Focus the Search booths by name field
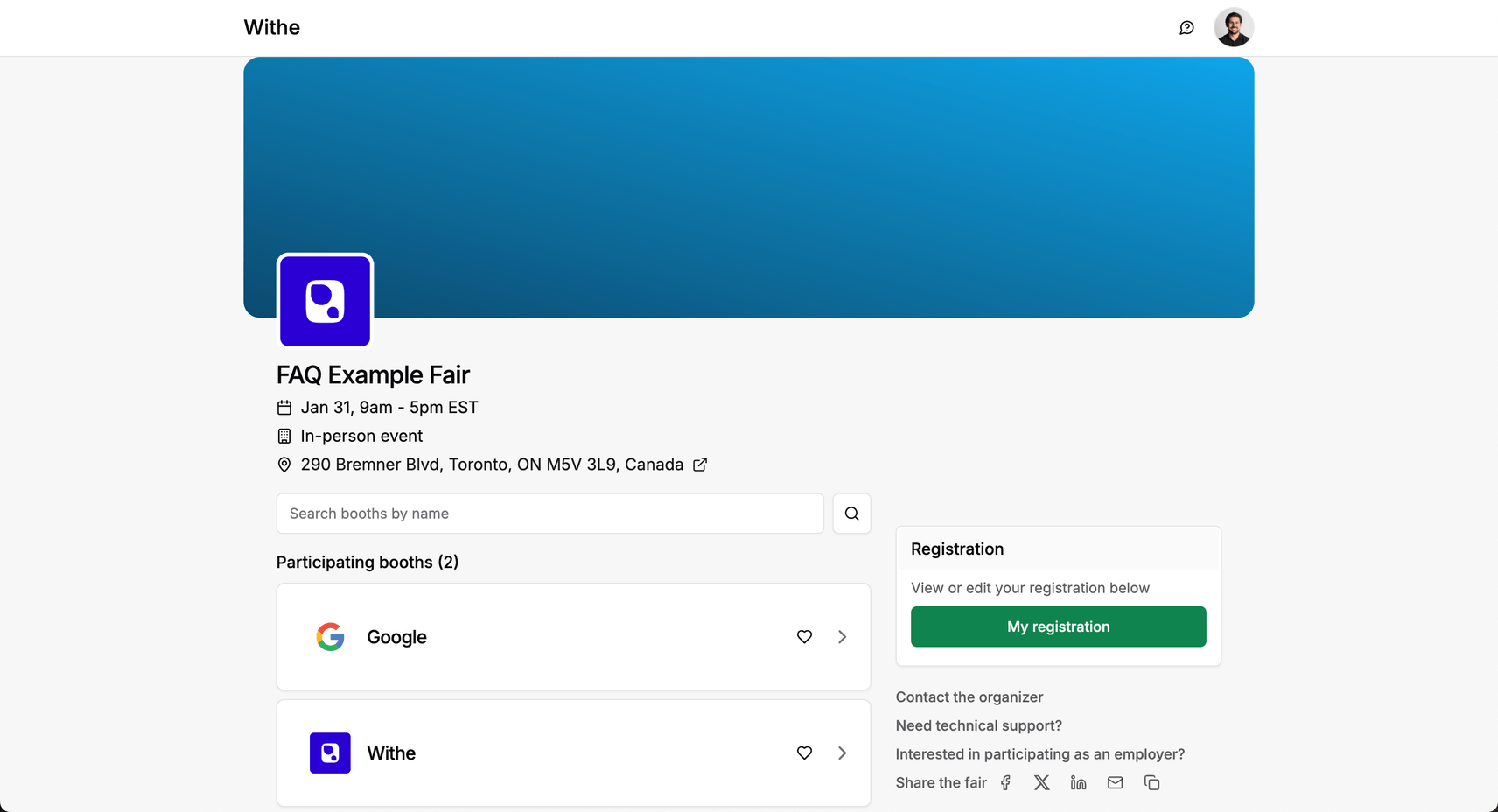The height and width of the screenshot is (812, 1498). click(549, 514)
